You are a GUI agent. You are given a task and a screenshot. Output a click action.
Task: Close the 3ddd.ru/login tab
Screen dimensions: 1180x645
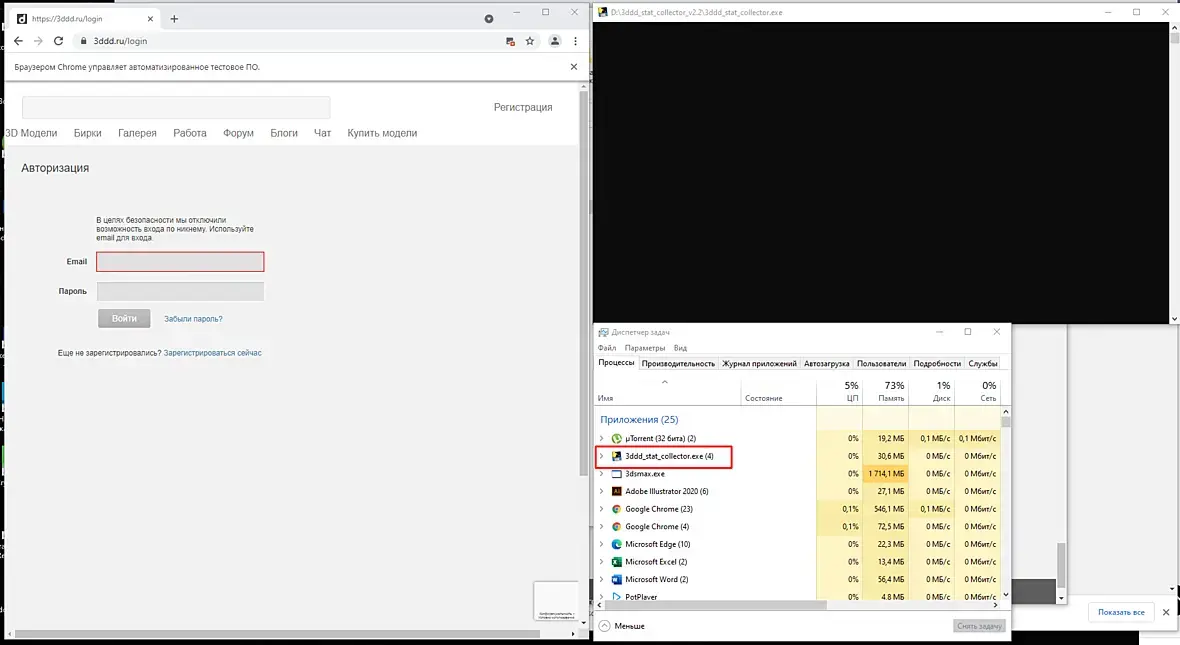tap(151, 19)
